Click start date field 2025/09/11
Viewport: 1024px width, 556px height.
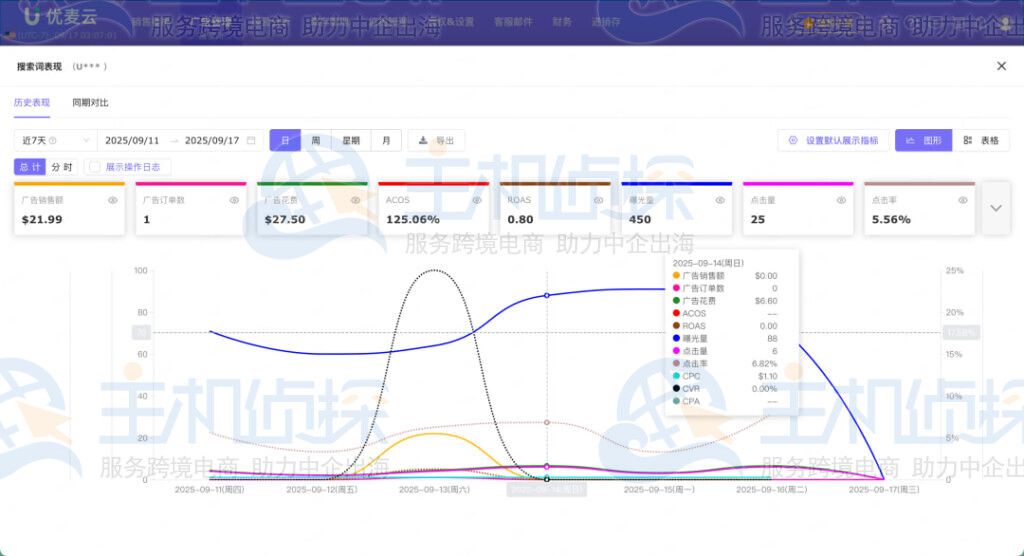(132, 141)
